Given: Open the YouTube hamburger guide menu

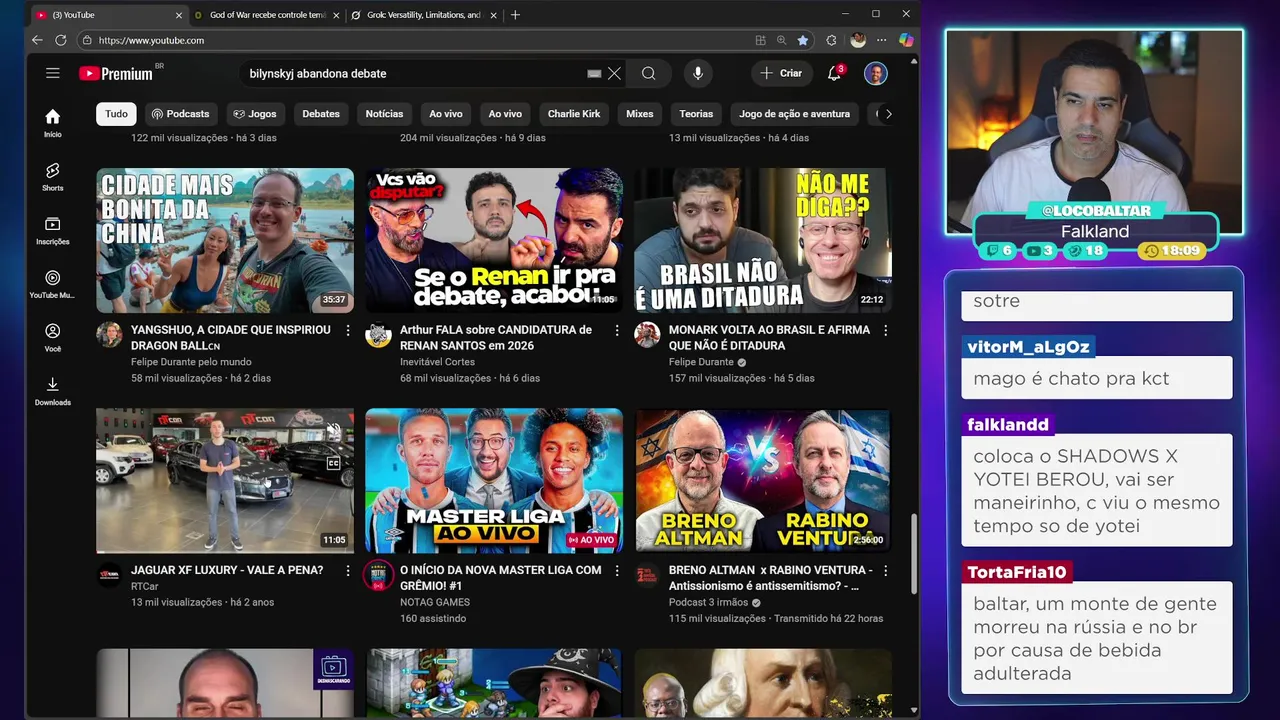Looking at the screenshot, I should pyautogui.click(x=53, y=73).
